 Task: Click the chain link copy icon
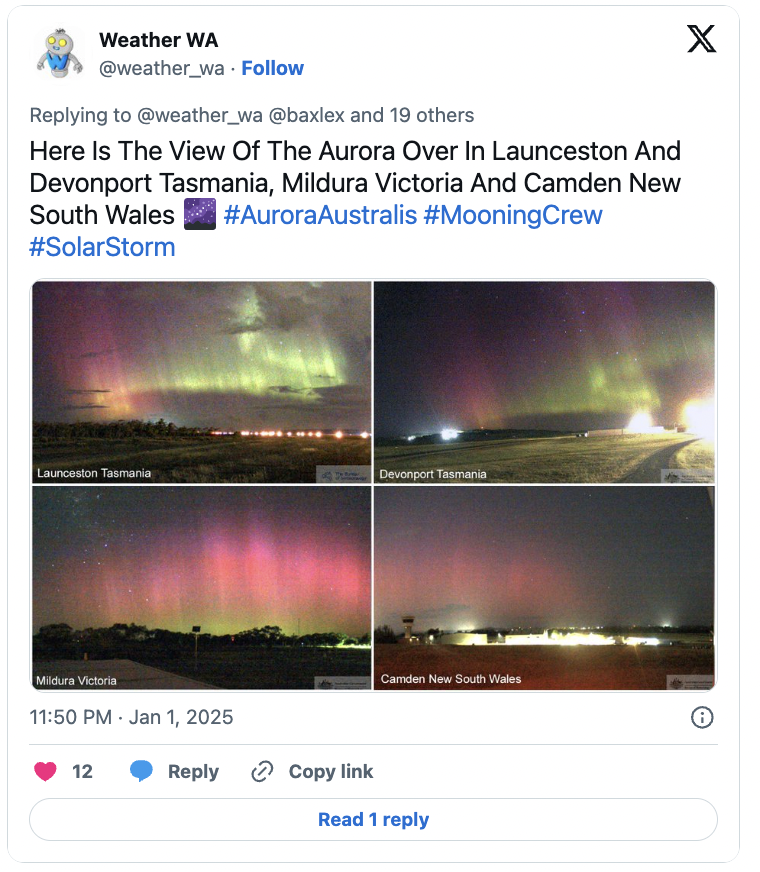pyautogui.click(x=262, y=772)
